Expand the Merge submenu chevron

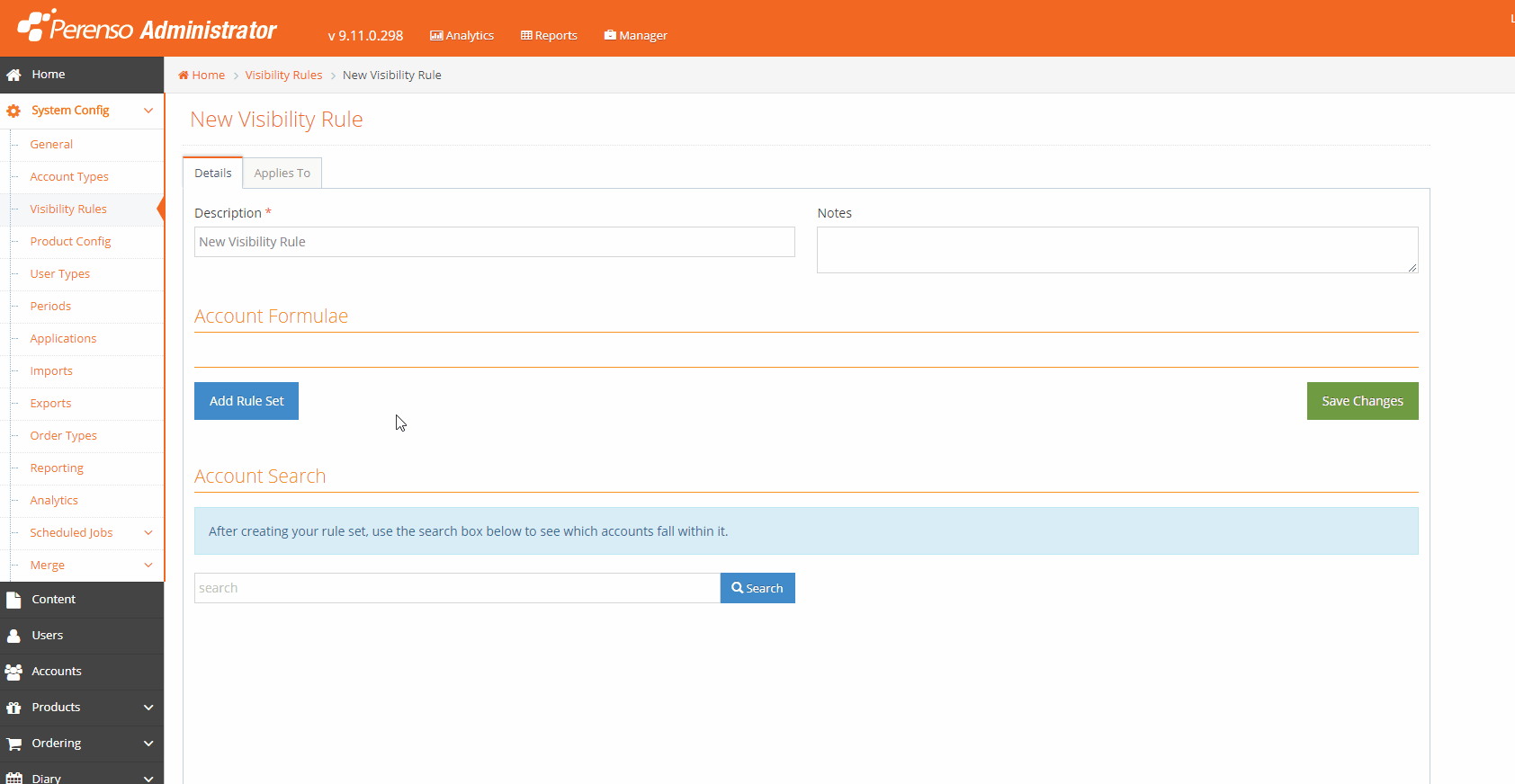coord(148,566)
